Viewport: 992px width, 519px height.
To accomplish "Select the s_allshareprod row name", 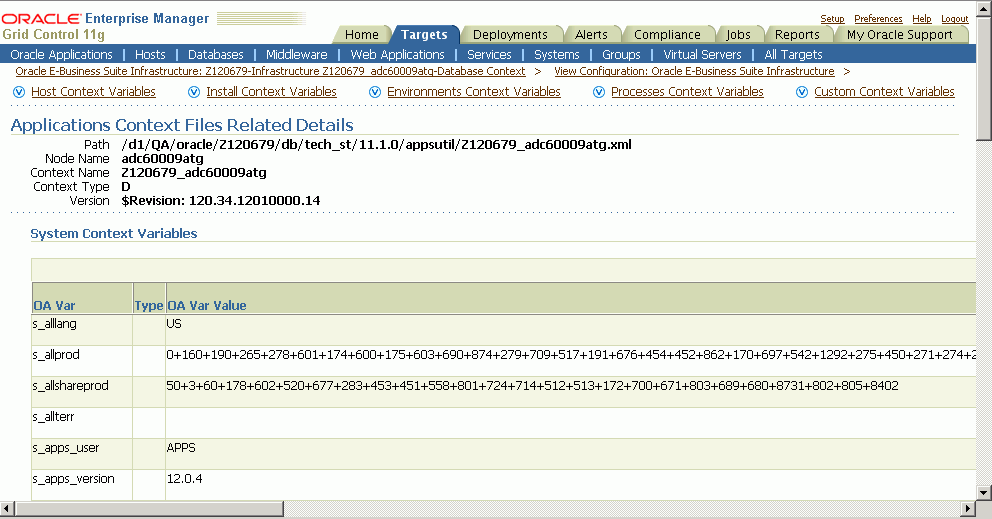I will 70,385.
